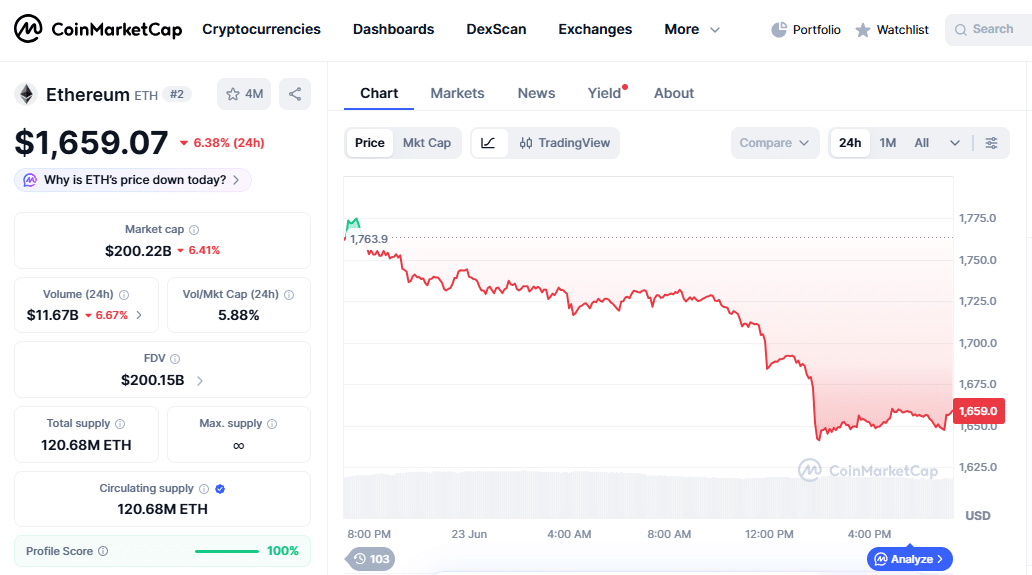Click the 23 Jun axis label
Viewport: 1032px width, 575px height.
(x=469, y=534)
